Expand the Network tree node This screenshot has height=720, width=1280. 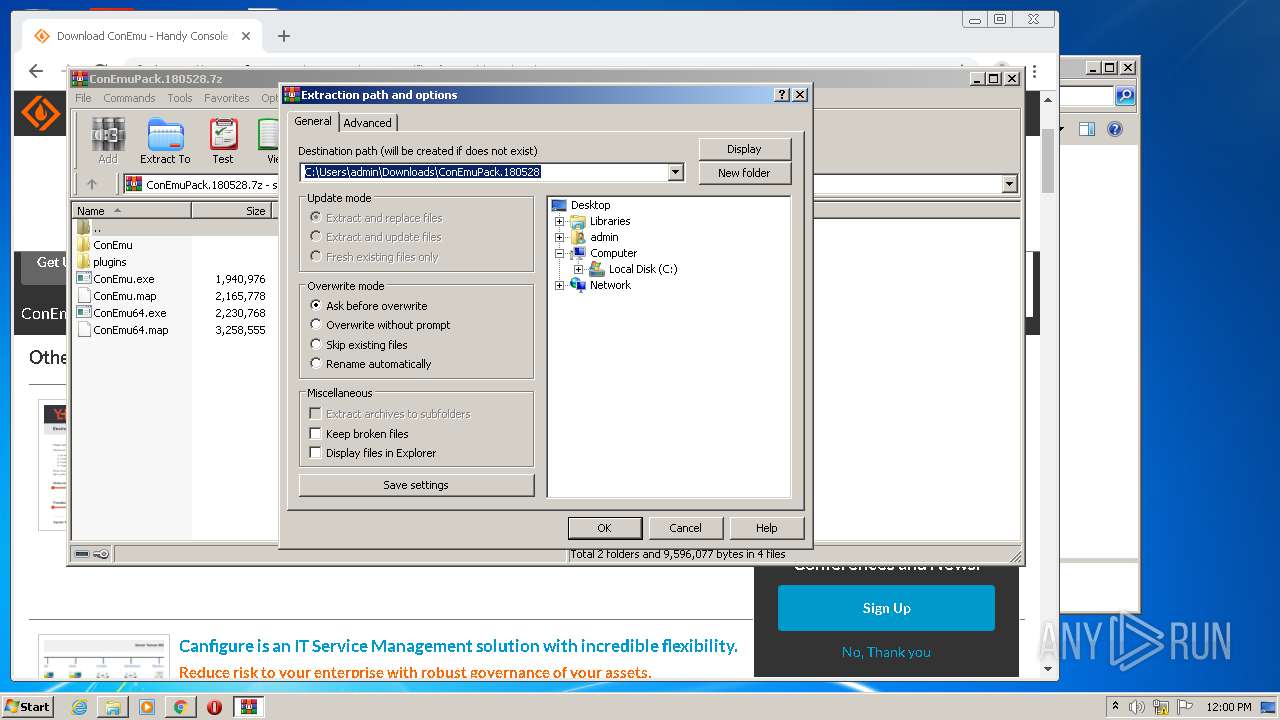(x=560, y=285)
